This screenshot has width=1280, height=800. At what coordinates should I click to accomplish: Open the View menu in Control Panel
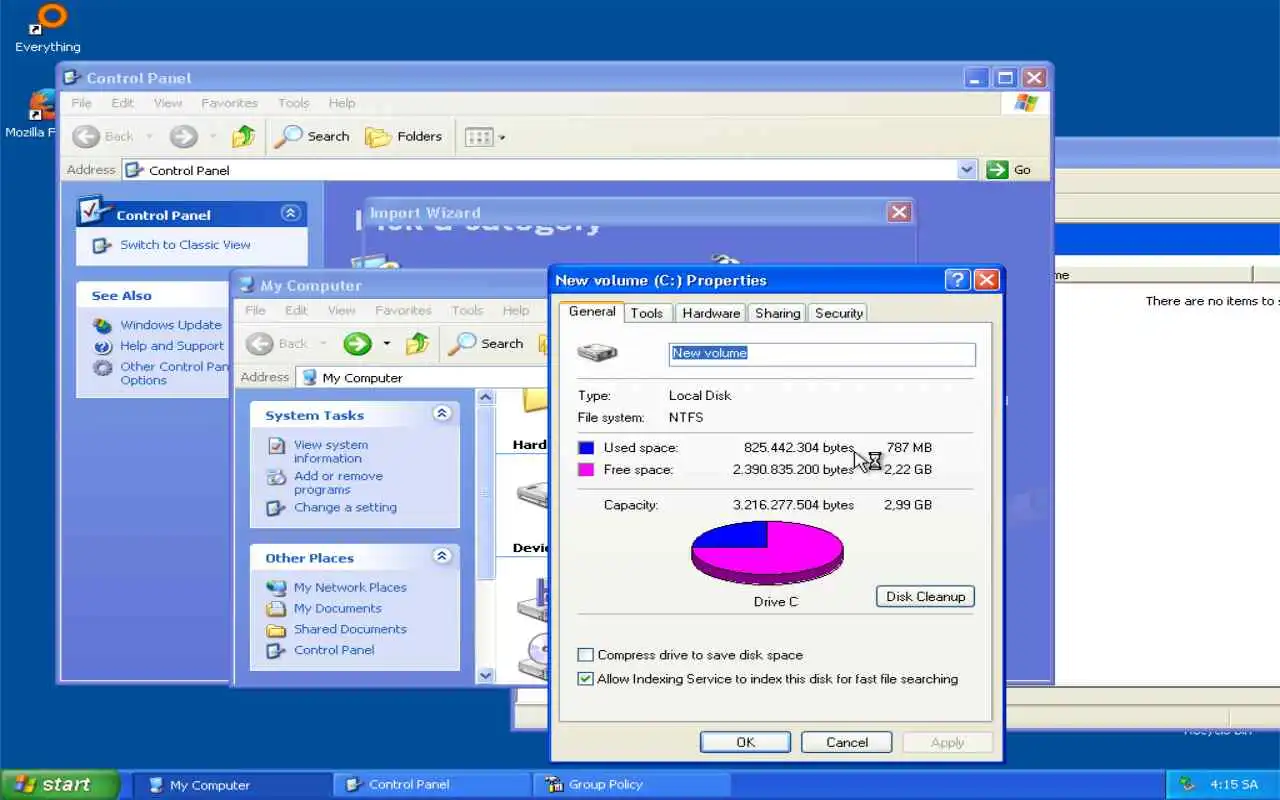coord(167,103)
